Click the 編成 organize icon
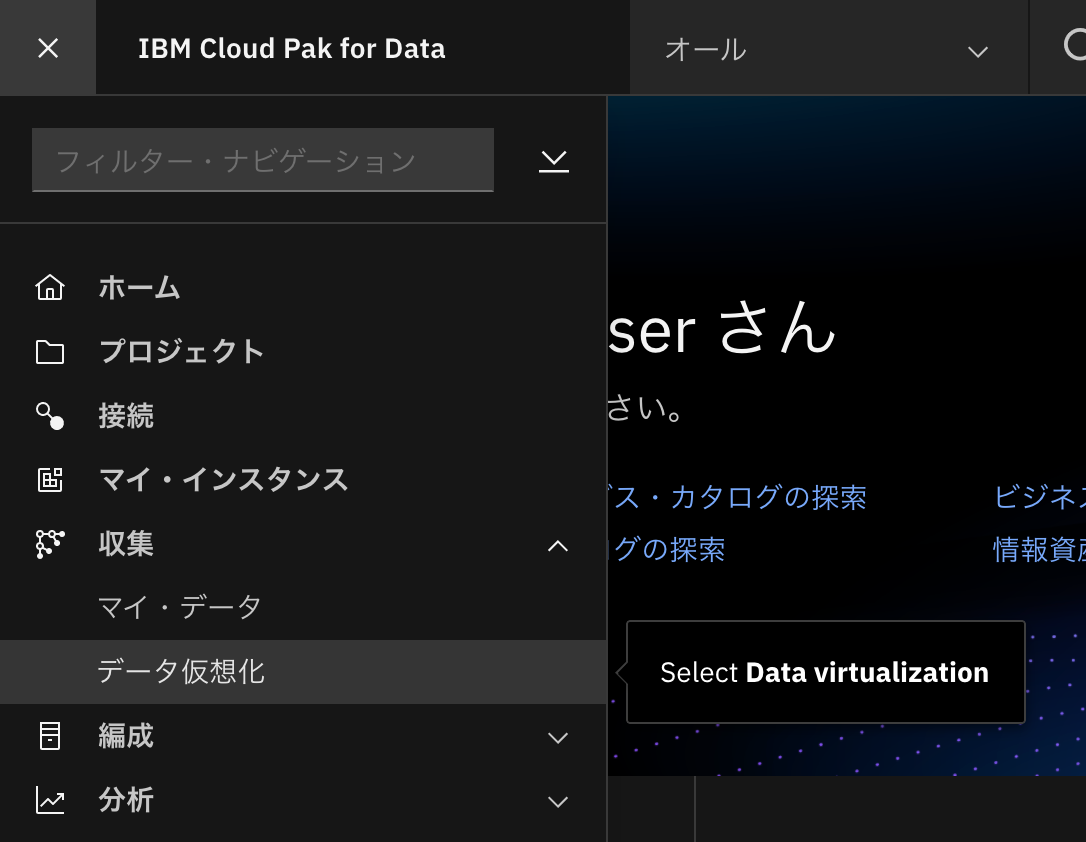The image size is (1086, 842). [50, 735]
